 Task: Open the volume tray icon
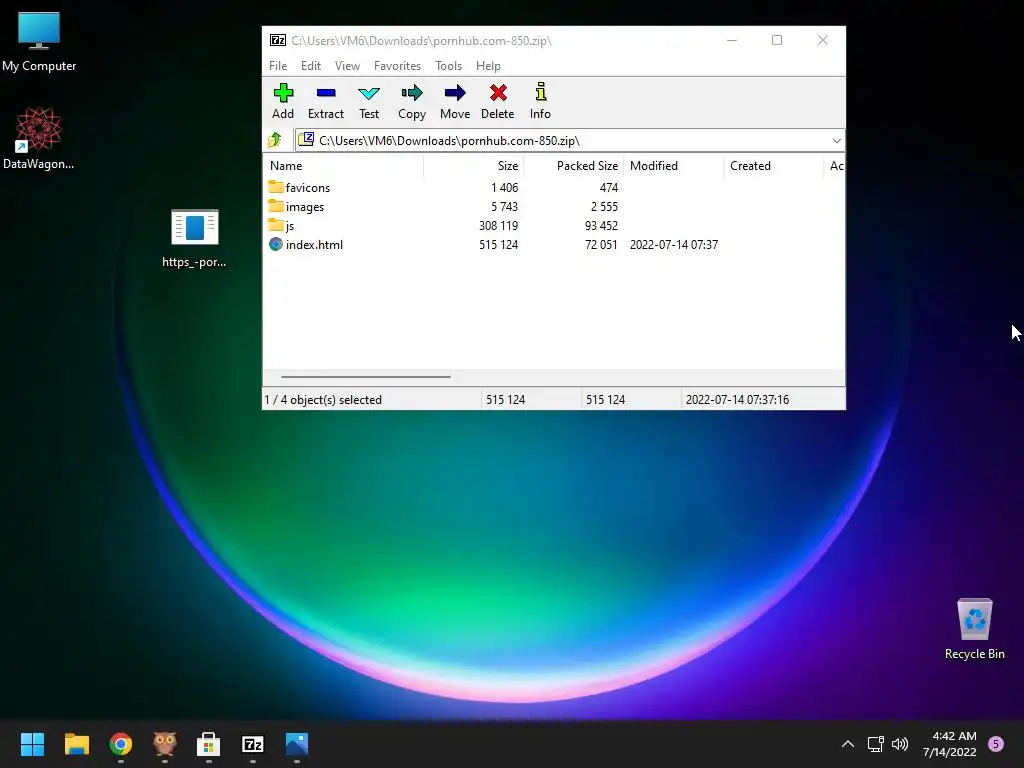[900, 744]
